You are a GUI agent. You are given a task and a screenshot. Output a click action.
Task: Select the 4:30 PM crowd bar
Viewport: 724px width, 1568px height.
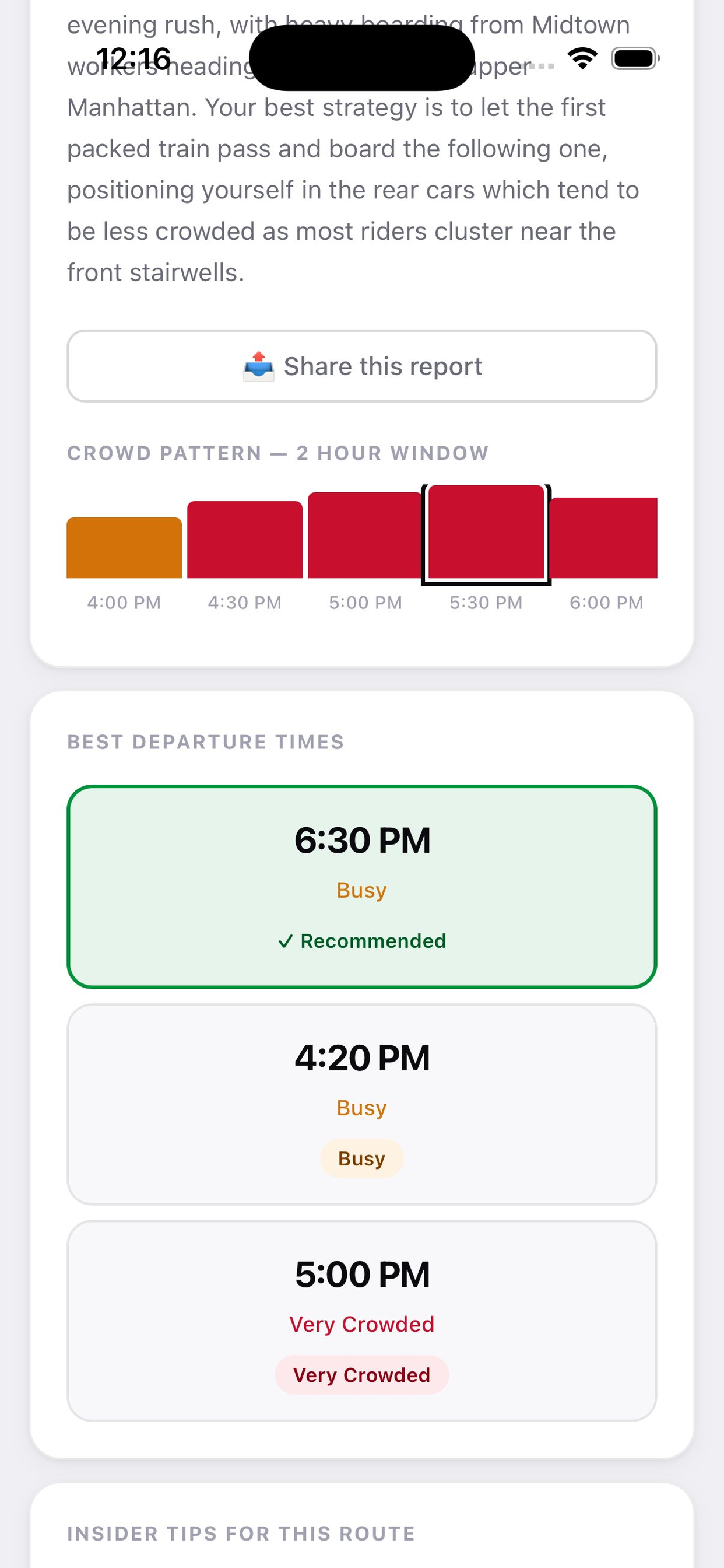coord(245,540)
